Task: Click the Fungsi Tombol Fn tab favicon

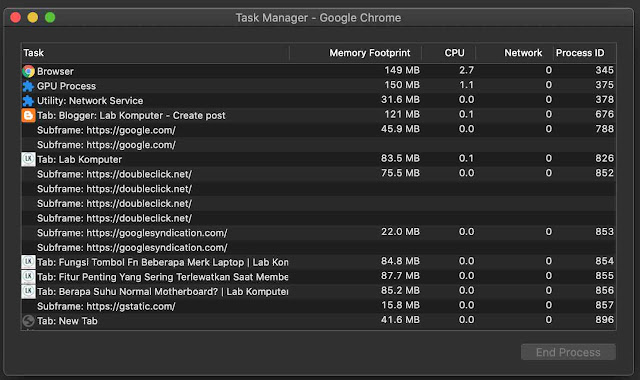Action: 28,262
